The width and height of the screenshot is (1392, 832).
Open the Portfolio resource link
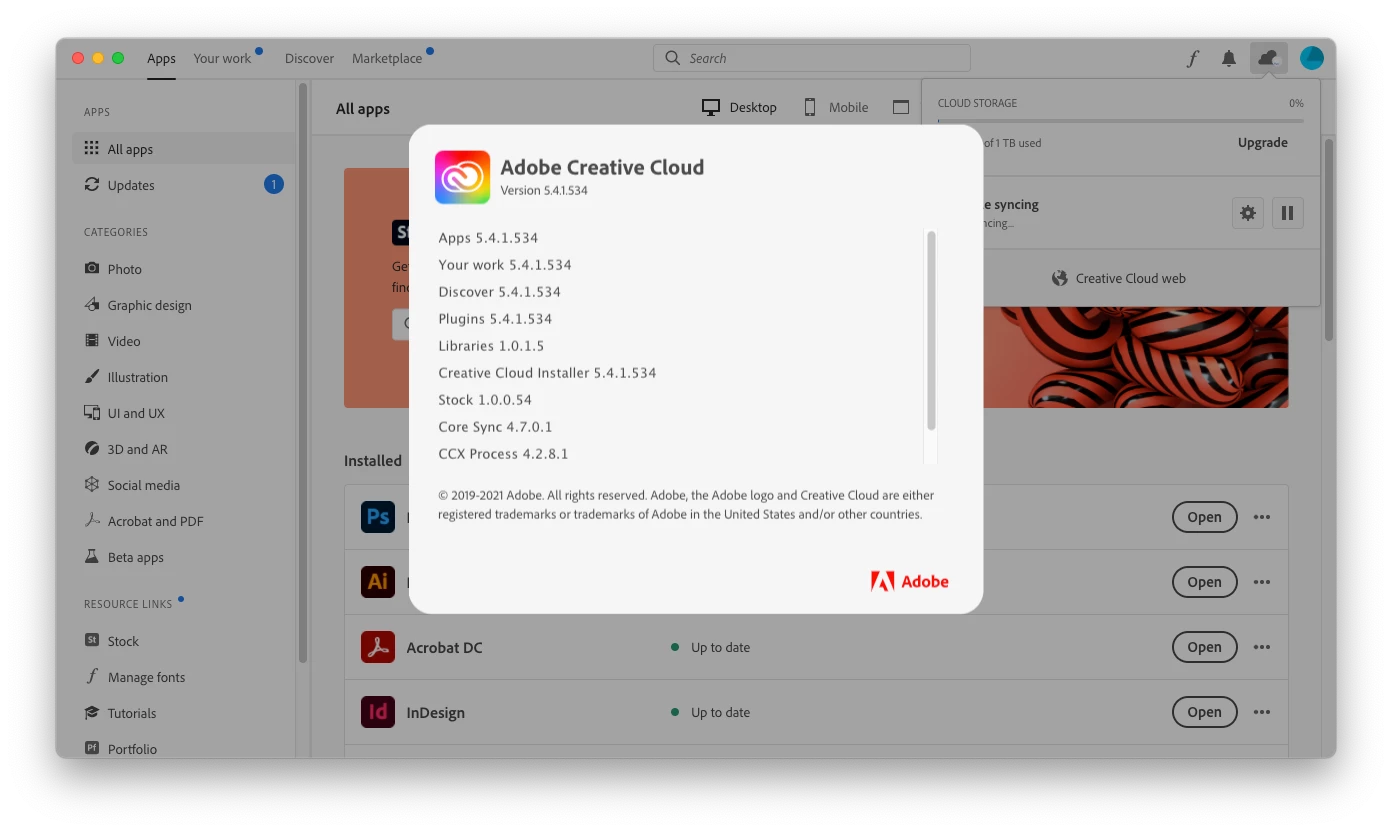tap(121, 749)
